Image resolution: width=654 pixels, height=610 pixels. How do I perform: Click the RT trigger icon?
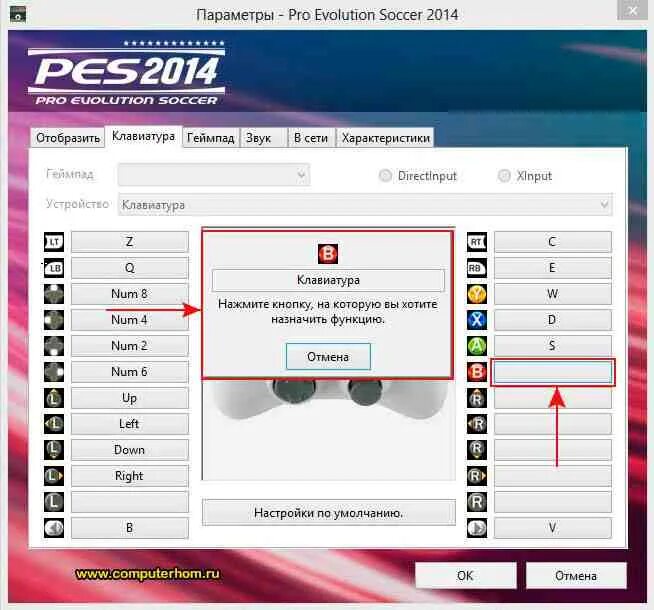(x=477, y=242)
